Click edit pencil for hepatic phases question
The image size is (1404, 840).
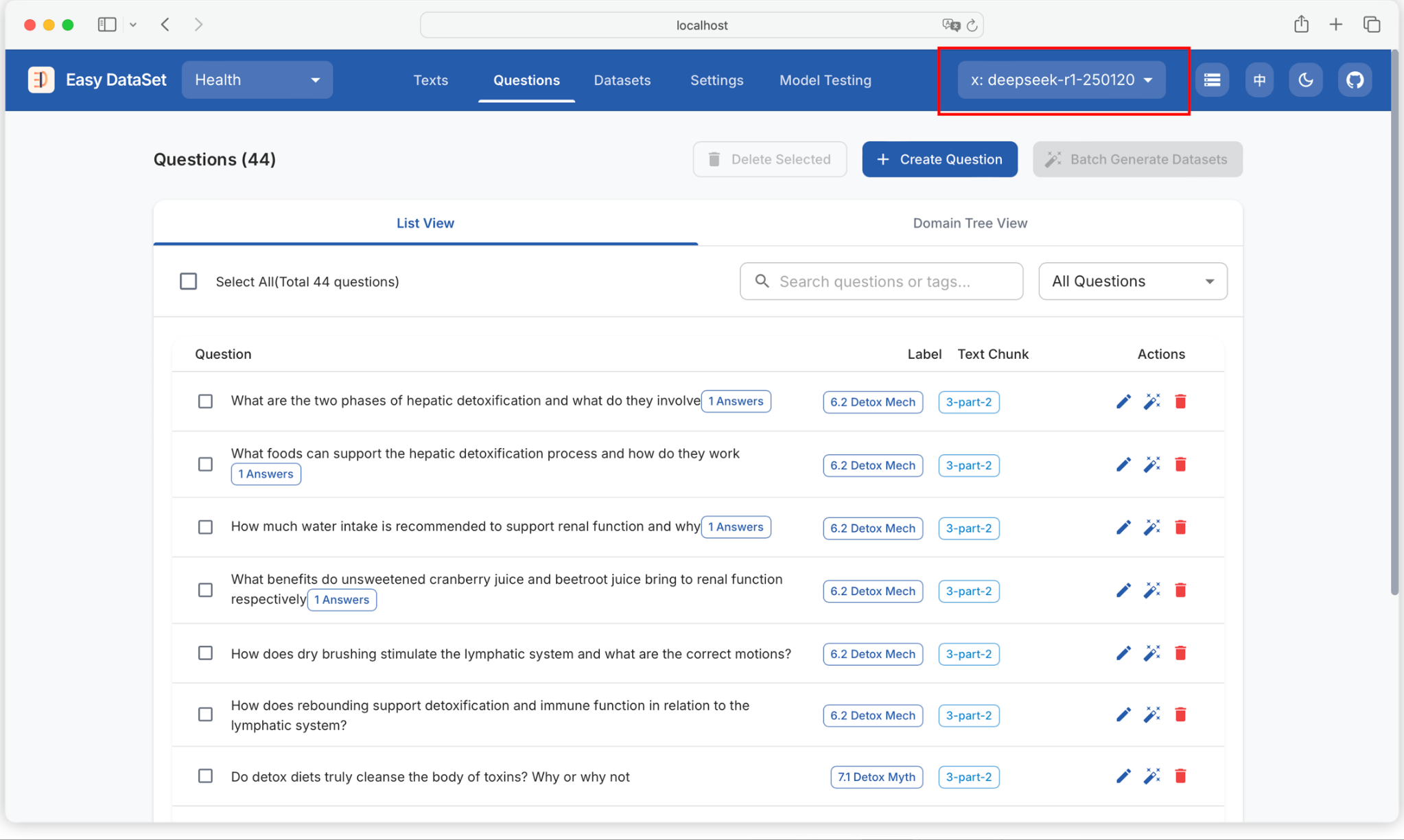[x=1123, y=401]
